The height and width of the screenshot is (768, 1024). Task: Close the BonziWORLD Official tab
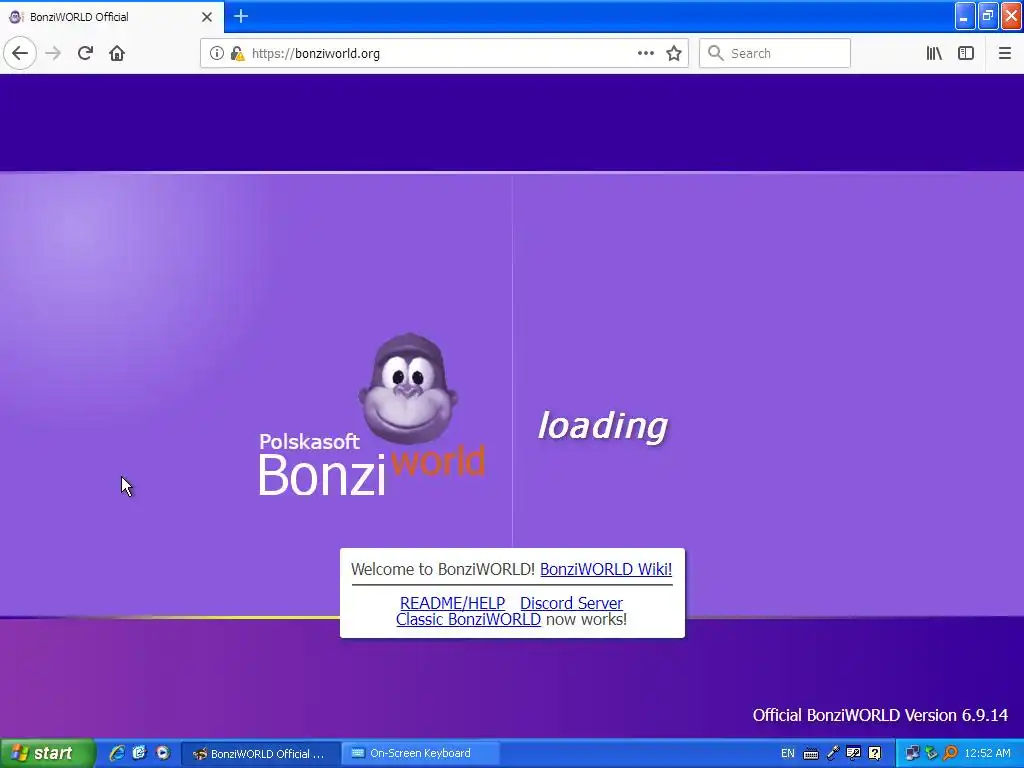pos(206,17)
